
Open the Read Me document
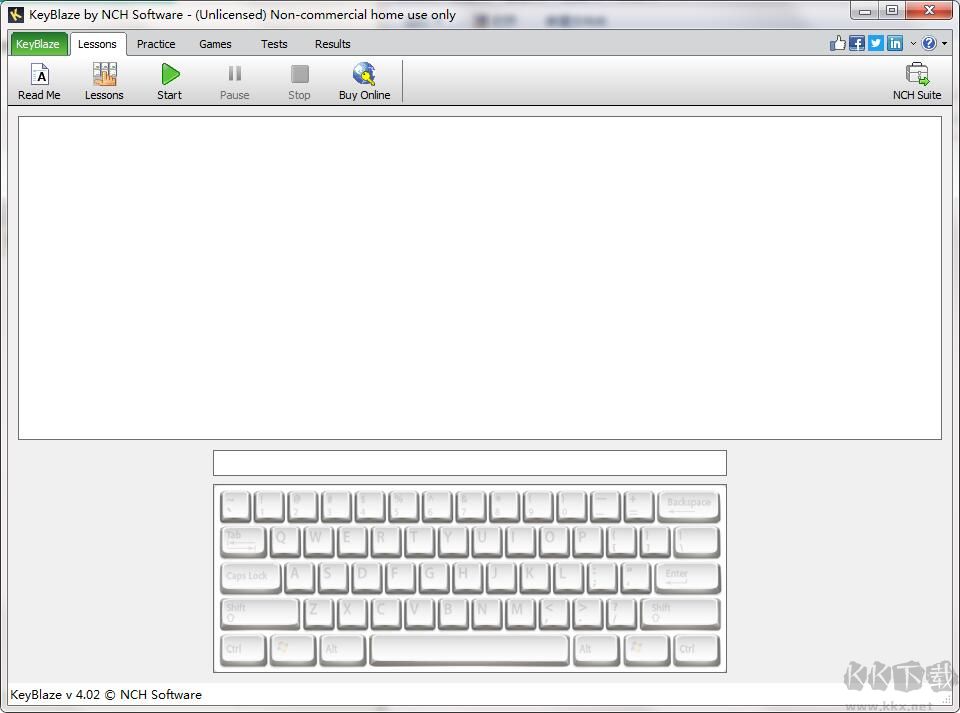pyautogui.click(x=39, y=80)
